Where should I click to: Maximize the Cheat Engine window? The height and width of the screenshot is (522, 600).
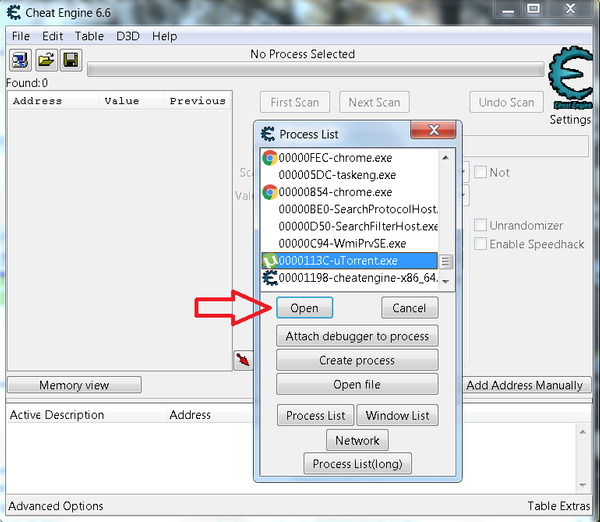[x=533, y=9]
